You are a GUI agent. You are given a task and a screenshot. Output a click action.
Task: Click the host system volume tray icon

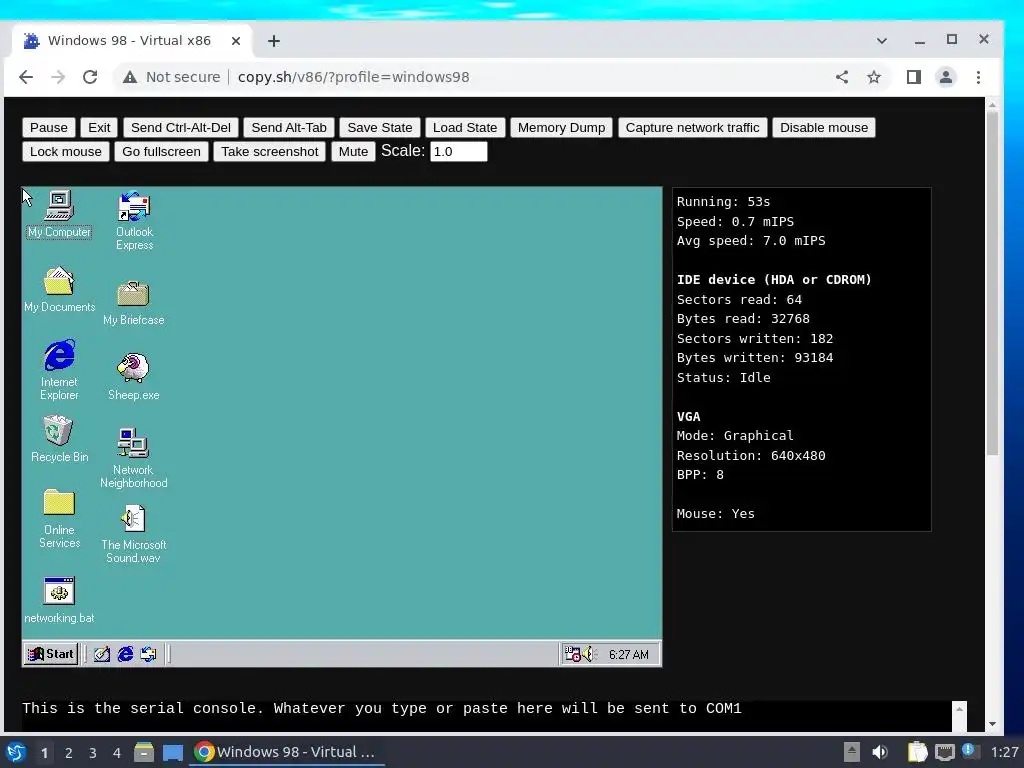click(x=880, y=752)
